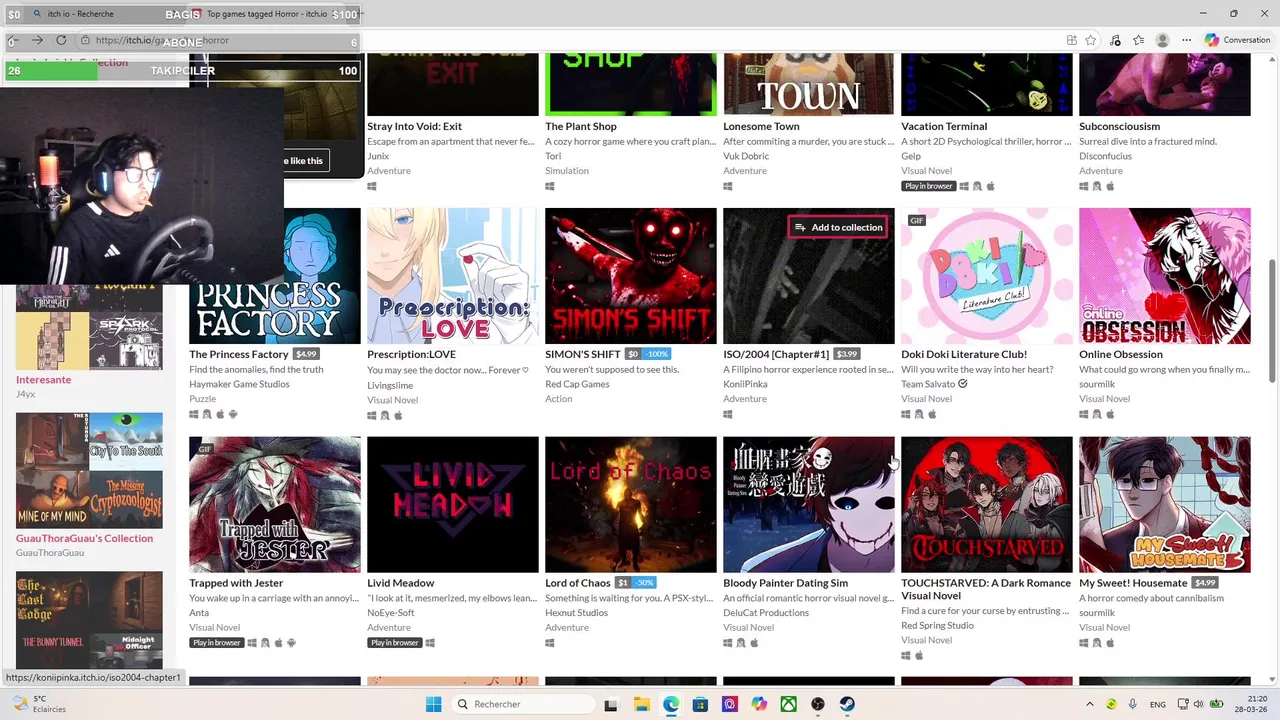1280x720 pixels.
Task: Click SIMON'S SHIFT -100% sale tag
Action: (656, 354)
